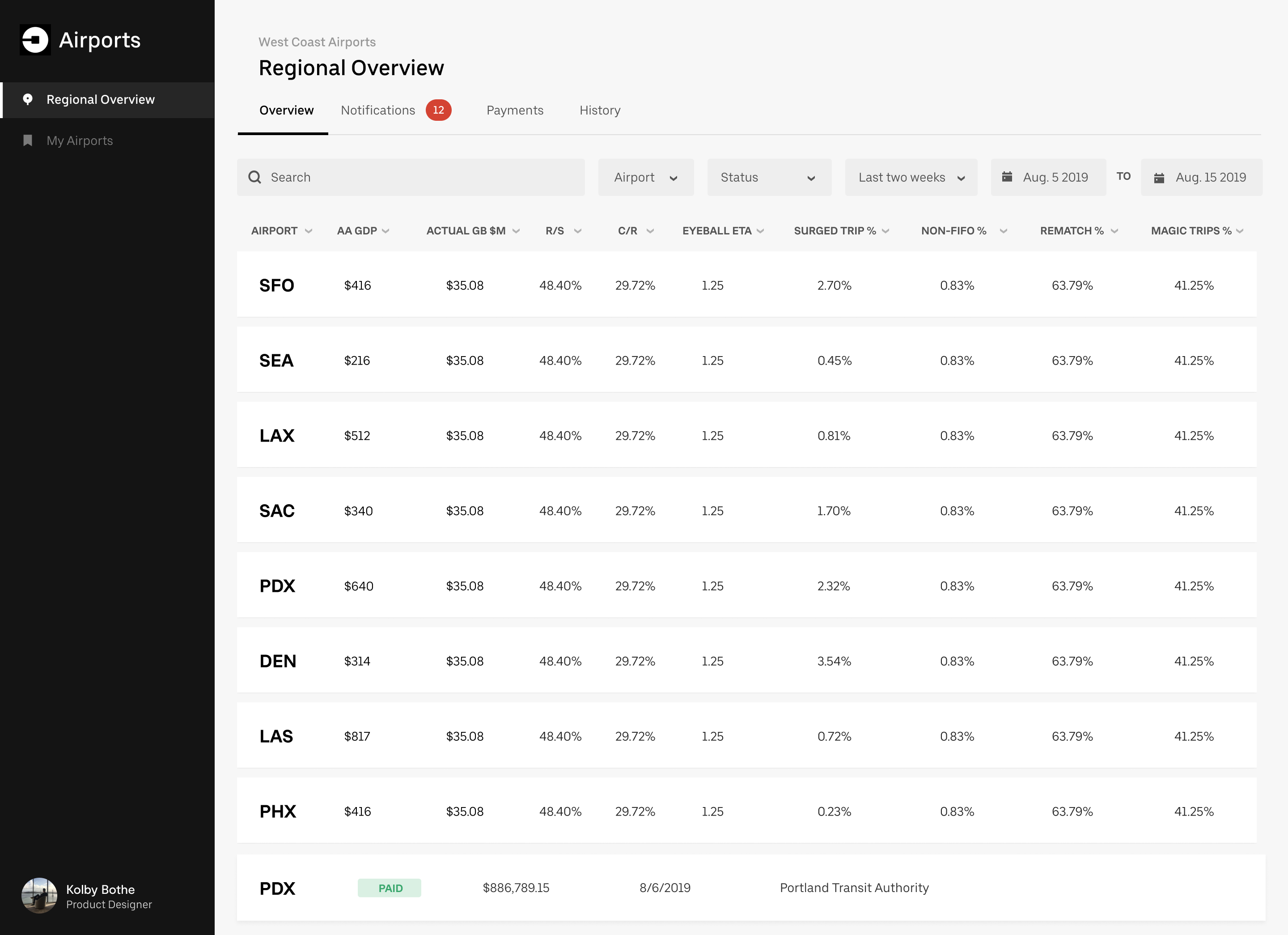Switch to the Overview tab

point(286,110)
